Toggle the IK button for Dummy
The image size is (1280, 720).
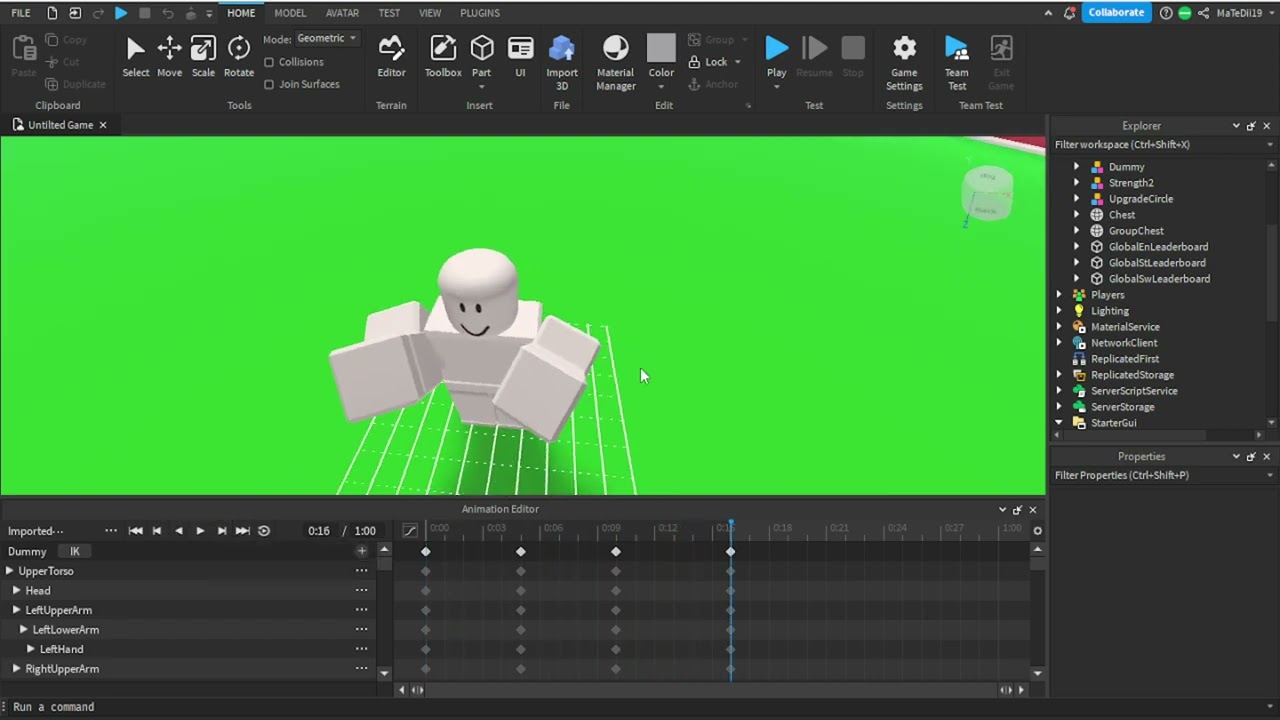pyautogui.click(x=74, y=552)
